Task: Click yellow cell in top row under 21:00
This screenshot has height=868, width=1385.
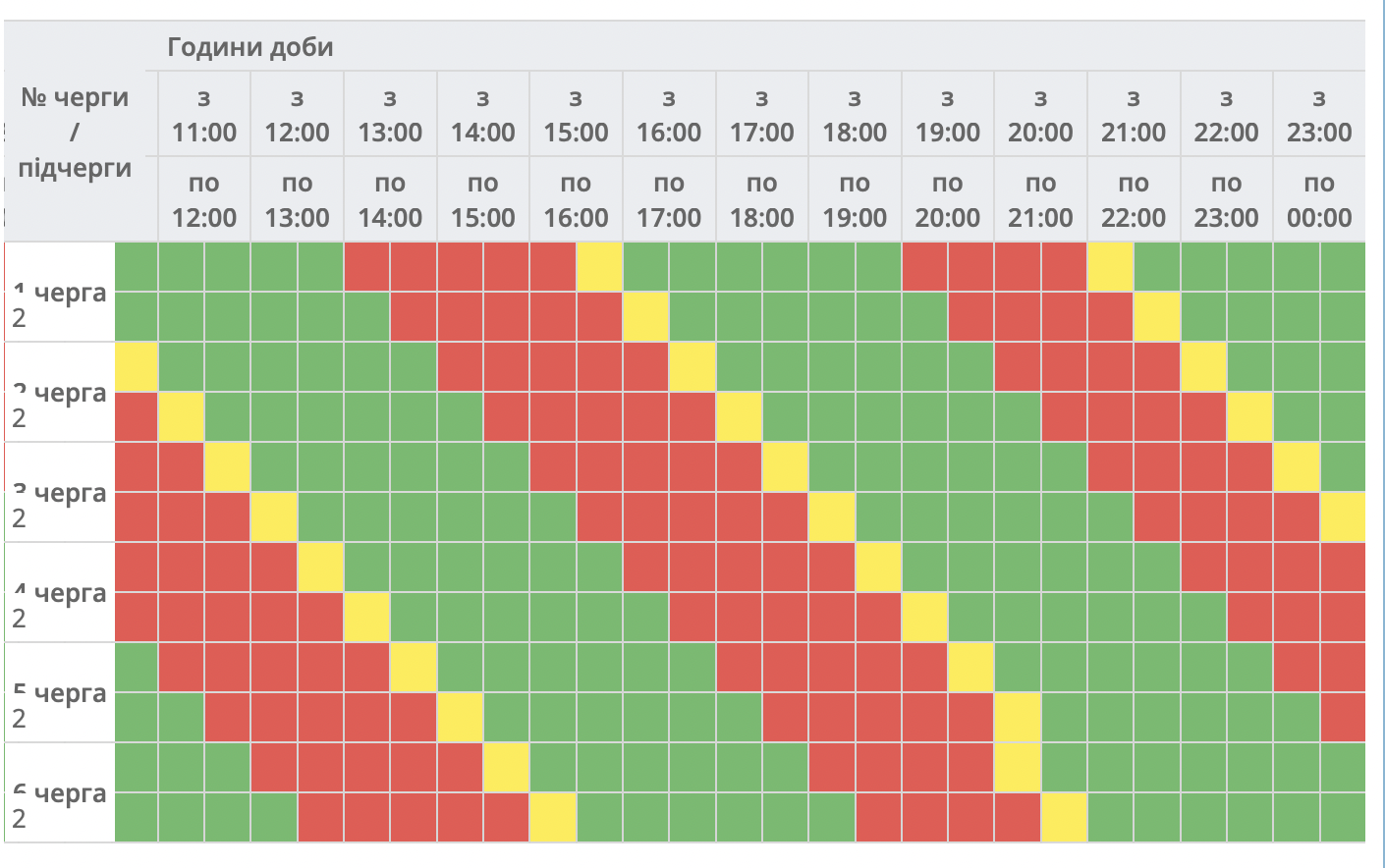Action: click(1110, 267)
